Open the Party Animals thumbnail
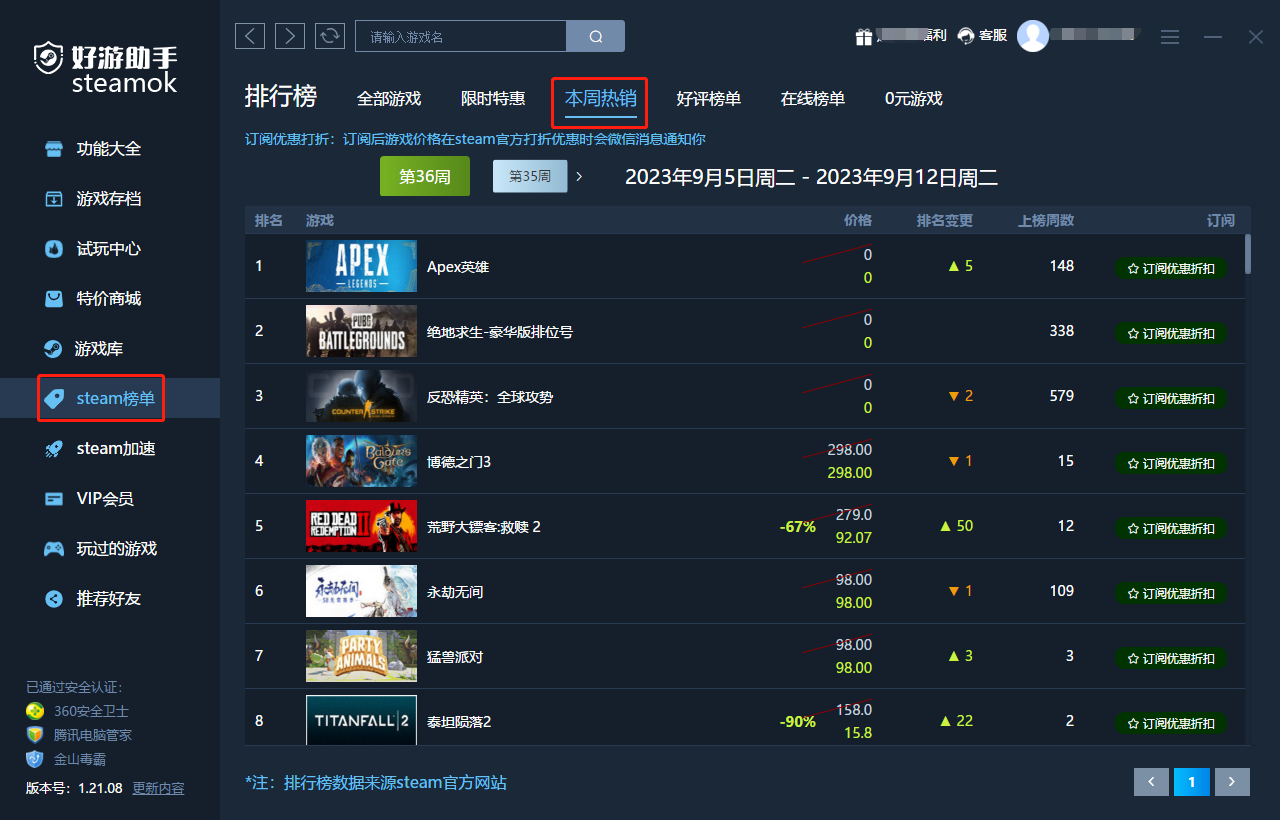The height and width of the screenshot is (820, 1280). [x=361, y=656]
